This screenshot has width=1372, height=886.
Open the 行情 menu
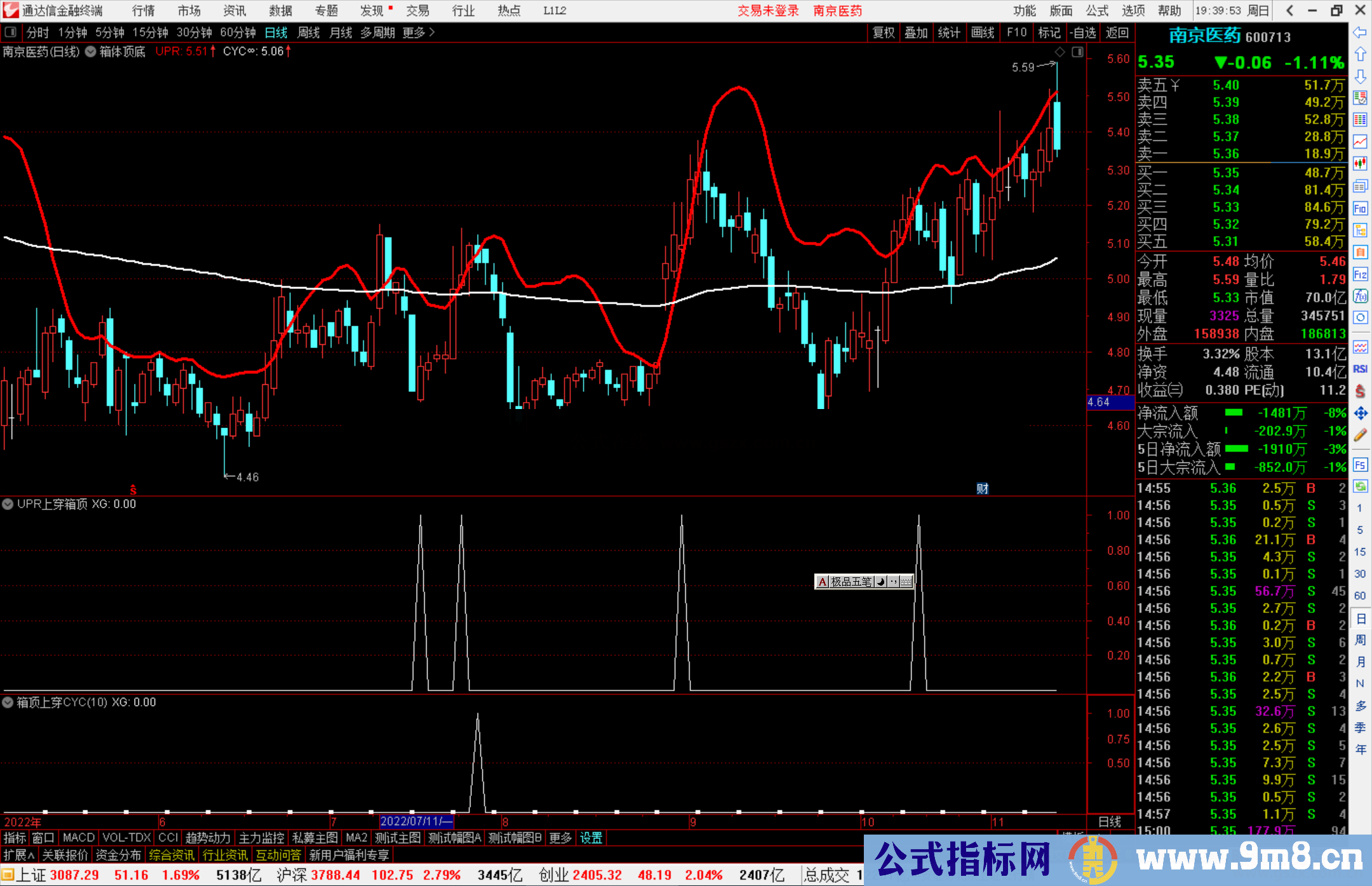[143, 11]
